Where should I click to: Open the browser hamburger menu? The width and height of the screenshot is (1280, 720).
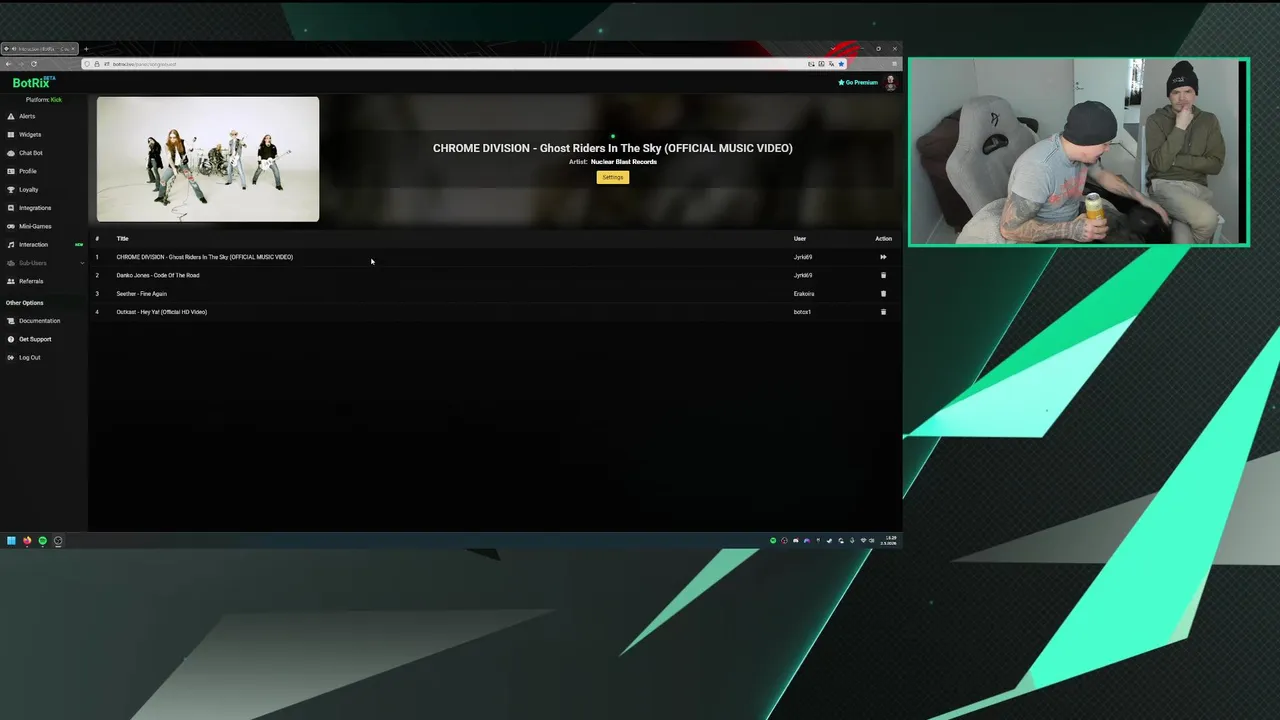pos(894,64)
